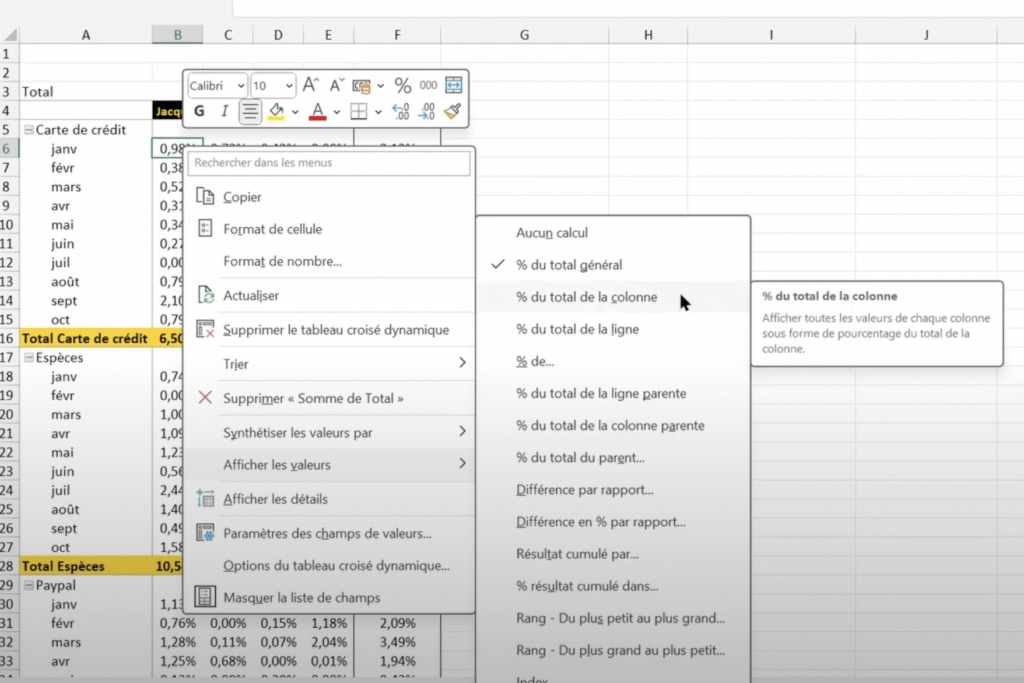Apply accounting number format

click(x=361, y=86)
